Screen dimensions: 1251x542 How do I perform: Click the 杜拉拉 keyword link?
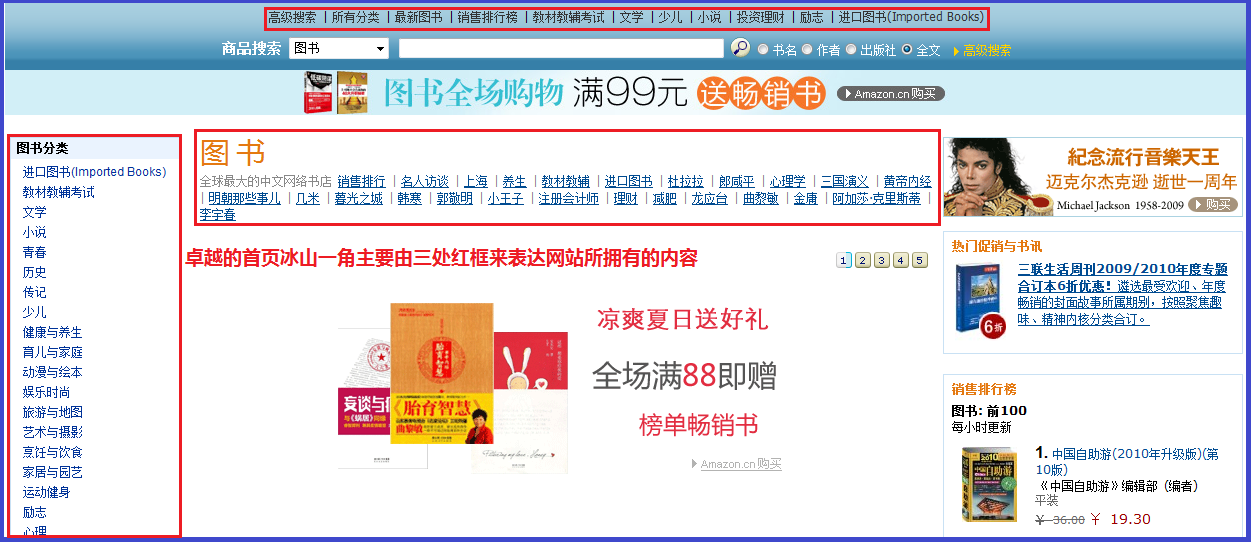(x=686, y=182)
